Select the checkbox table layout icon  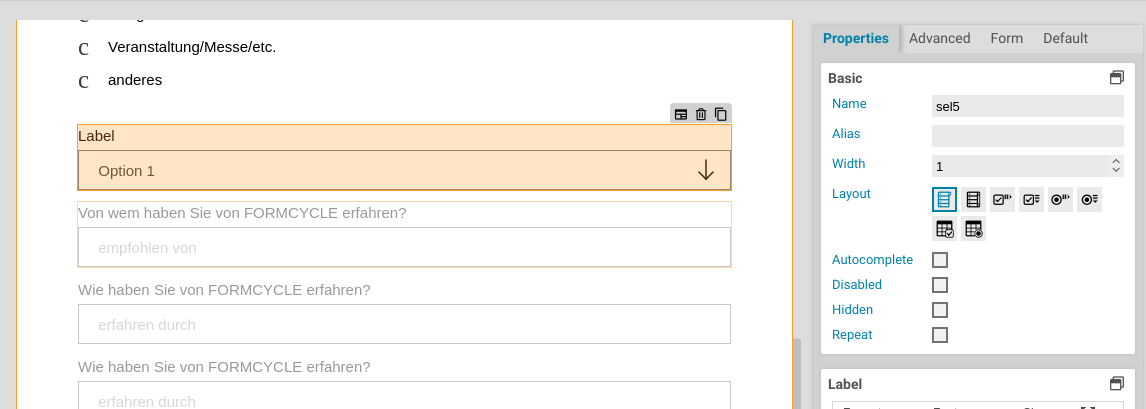tap(945, 229)
